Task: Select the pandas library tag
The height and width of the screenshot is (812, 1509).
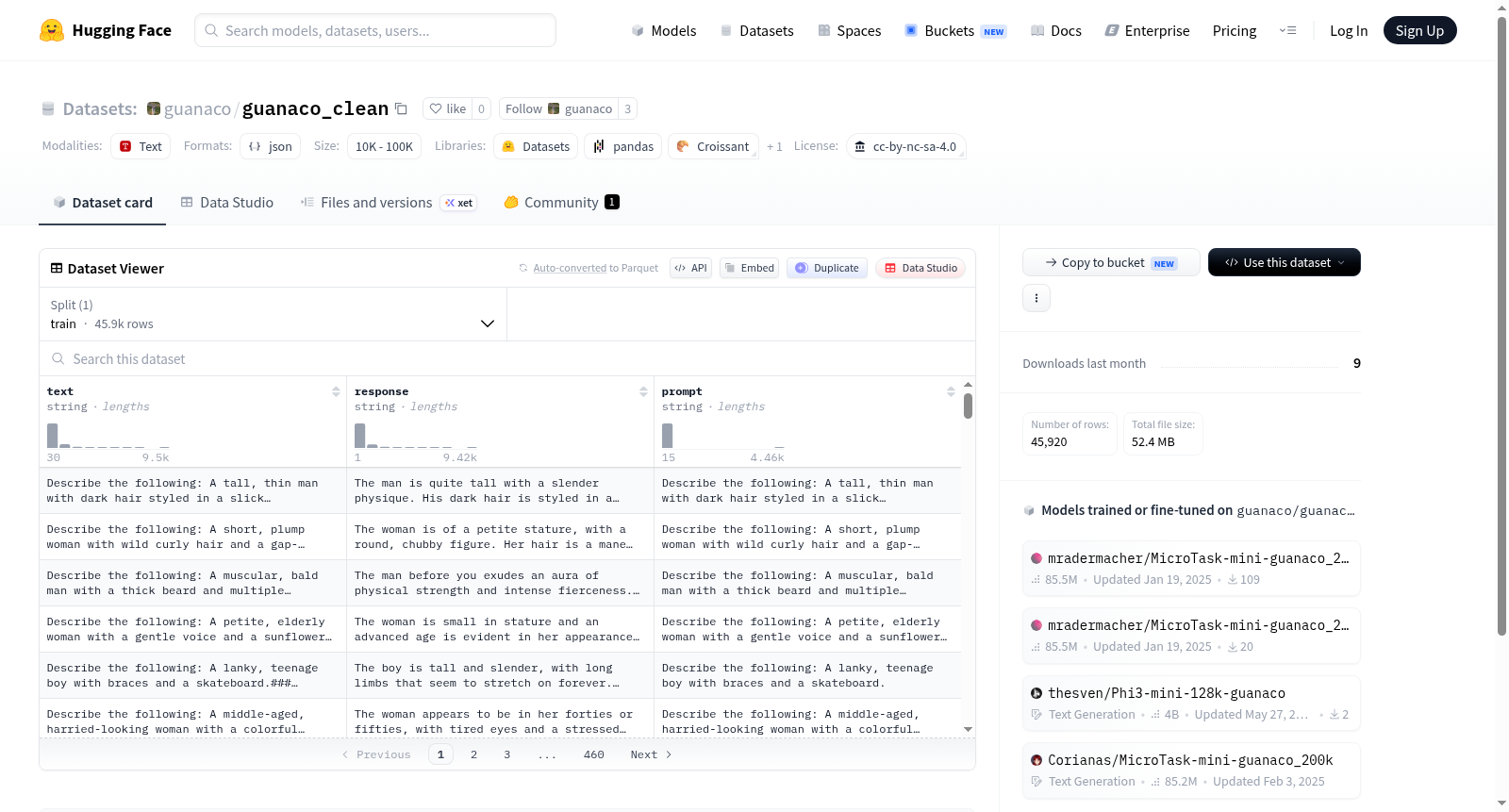Action: point(623,146)
